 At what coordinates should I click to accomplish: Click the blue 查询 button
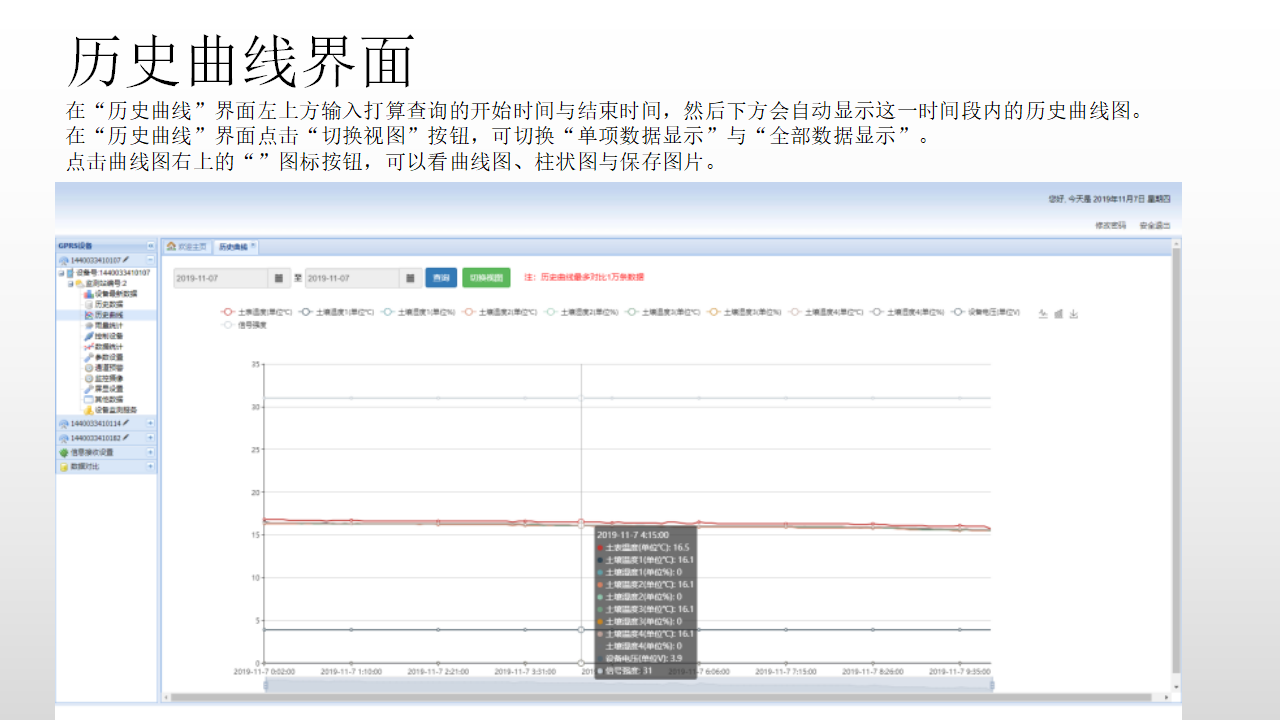click(440, 277)
